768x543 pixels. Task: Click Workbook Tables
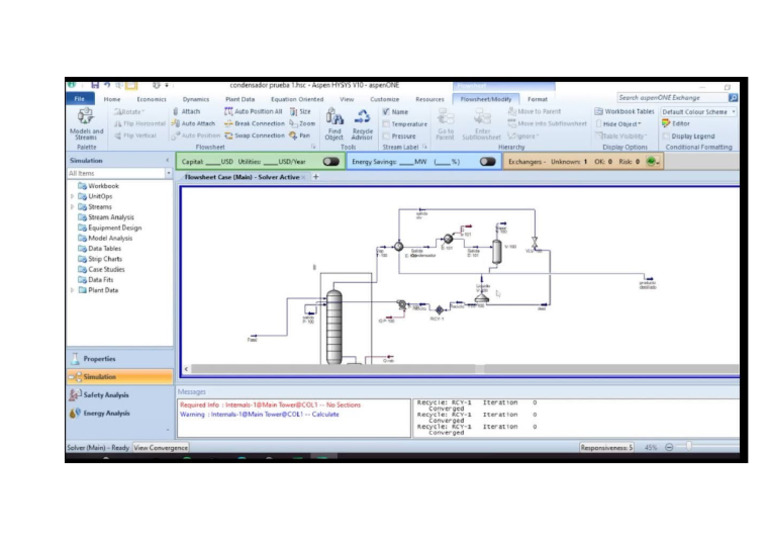[624, 112]
